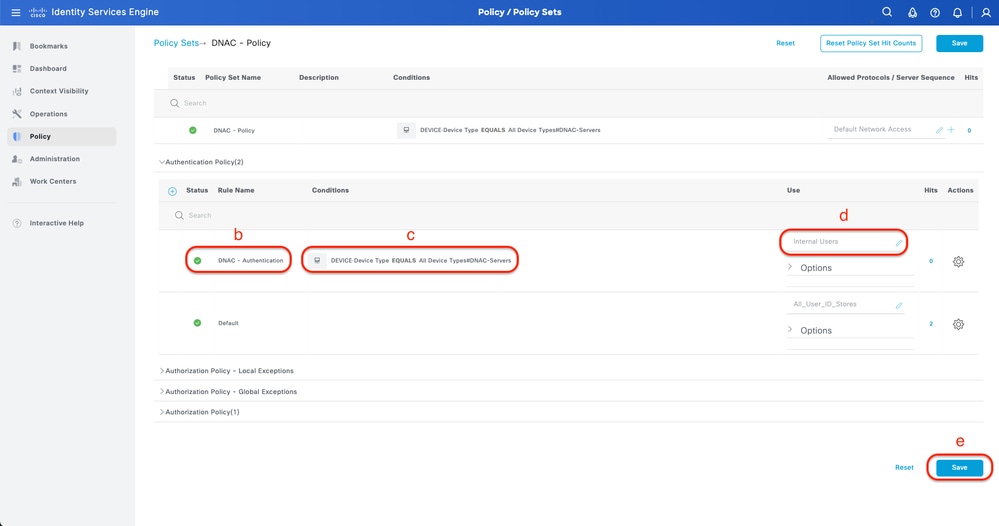
Task: Click the top Reset link
Action: tap(785, 43)
